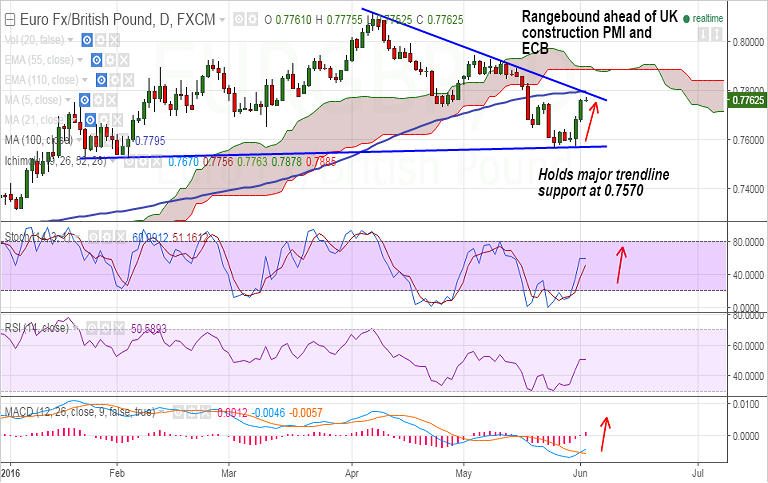This screenshot has height=483, width=768.
Task: Open settings gear for the main EURGBP series
Action: 252,20
